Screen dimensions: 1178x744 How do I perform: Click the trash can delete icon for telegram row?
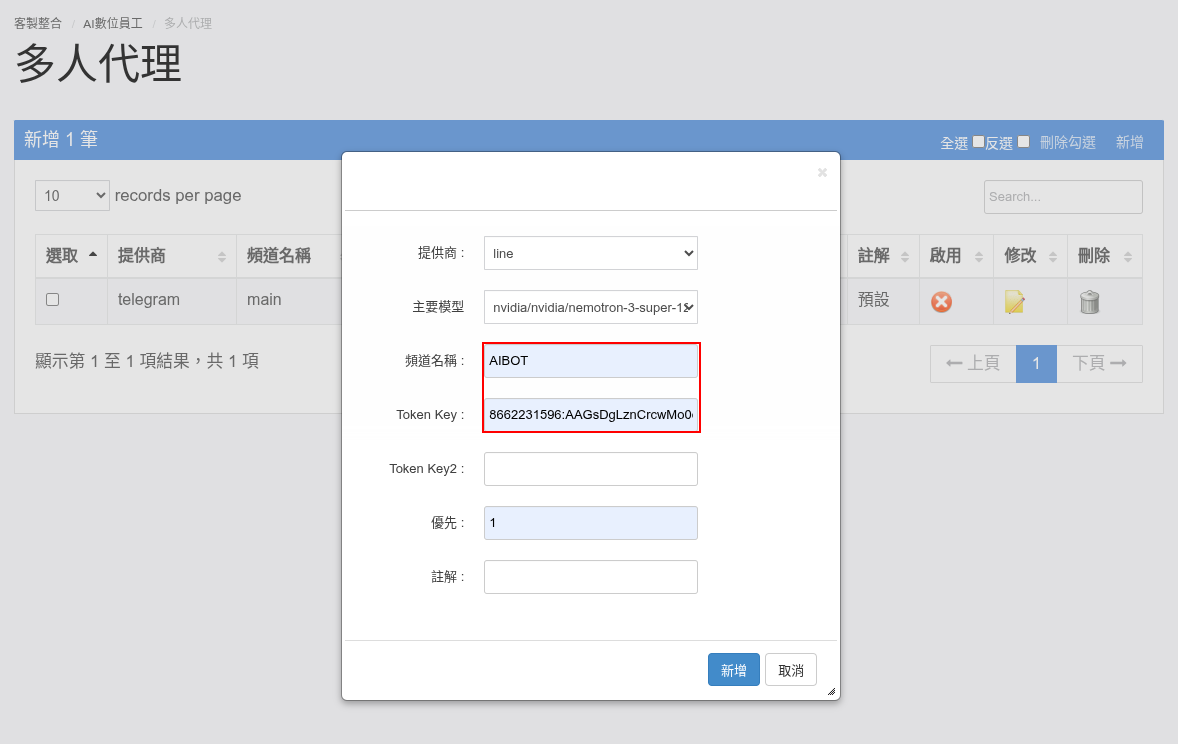point(1089,302)
